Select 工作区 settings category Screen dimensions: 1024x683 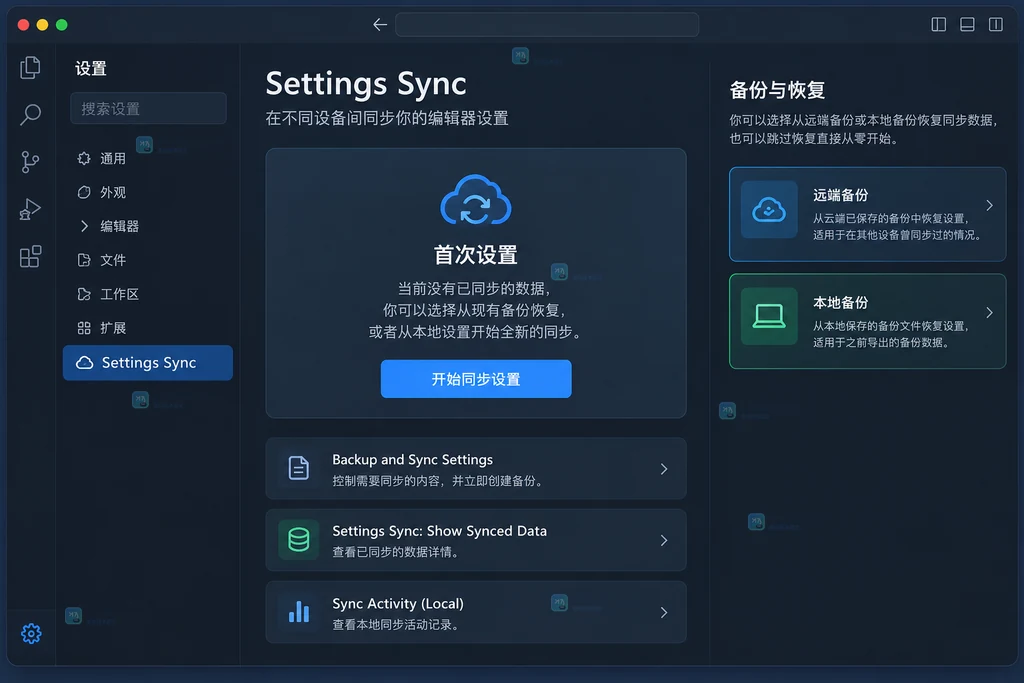coord(119,294)
